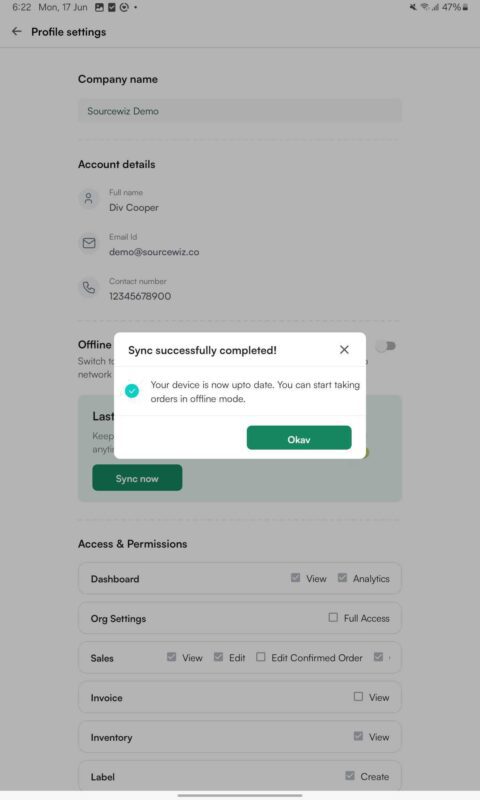Close the sync completed dialog
The image size is (480, 800).
(344, 349)
